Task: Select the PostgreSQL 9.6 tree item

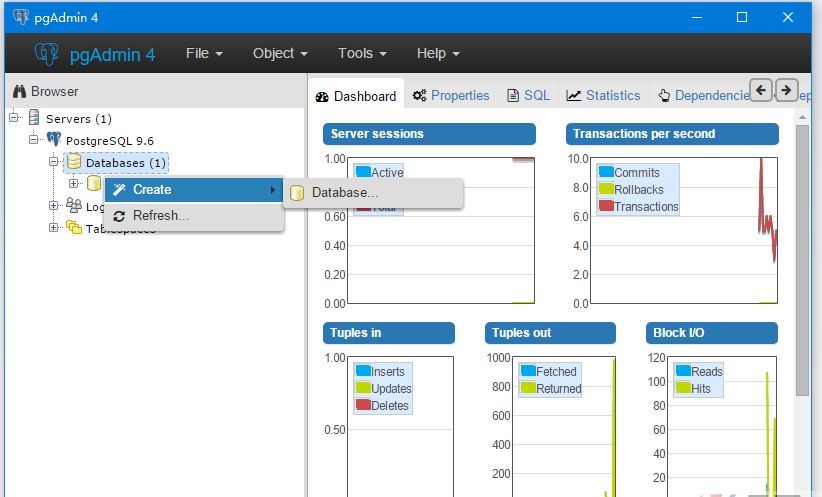Action: tap(110, 141)
